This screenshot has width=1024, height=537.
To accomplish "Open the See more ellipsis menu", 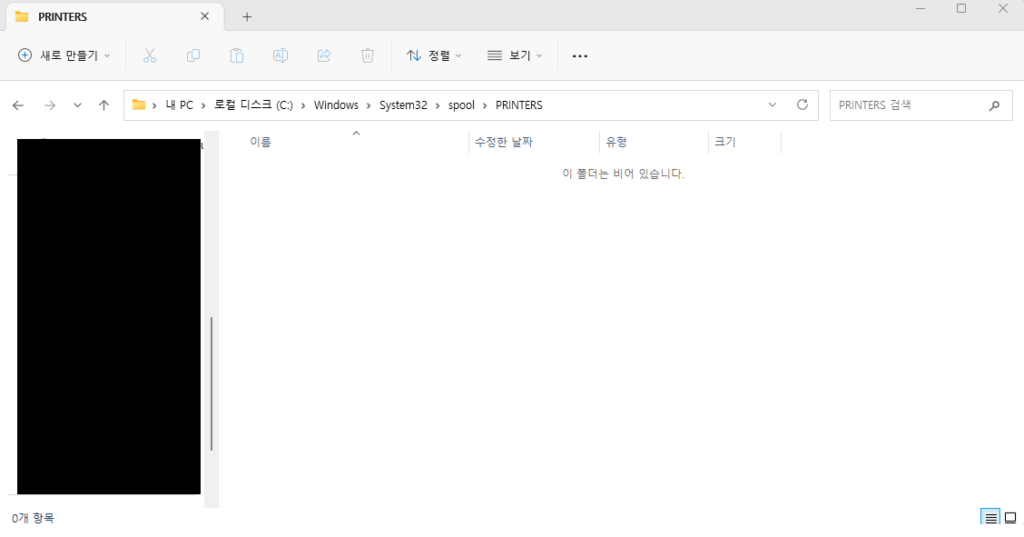I will [580, 56].
